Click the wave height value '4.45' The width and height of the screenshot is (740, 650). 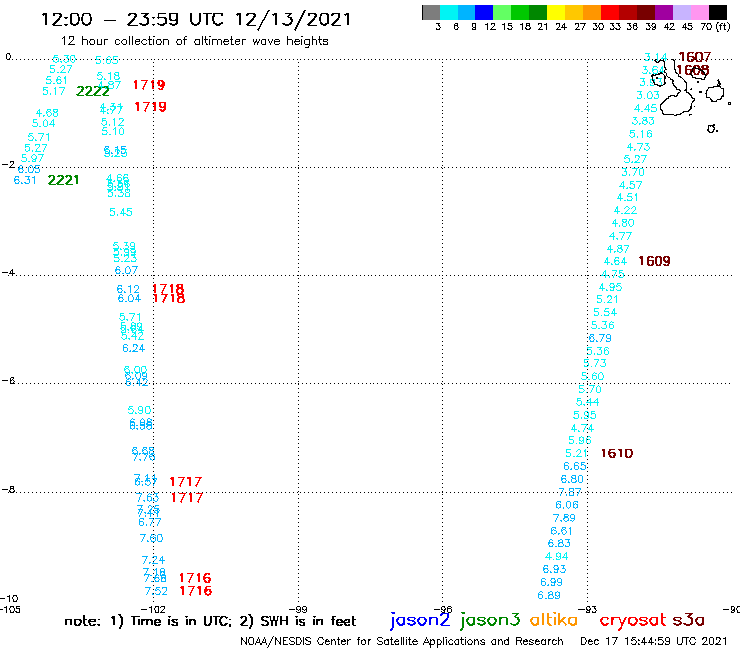tap(646, 108)
